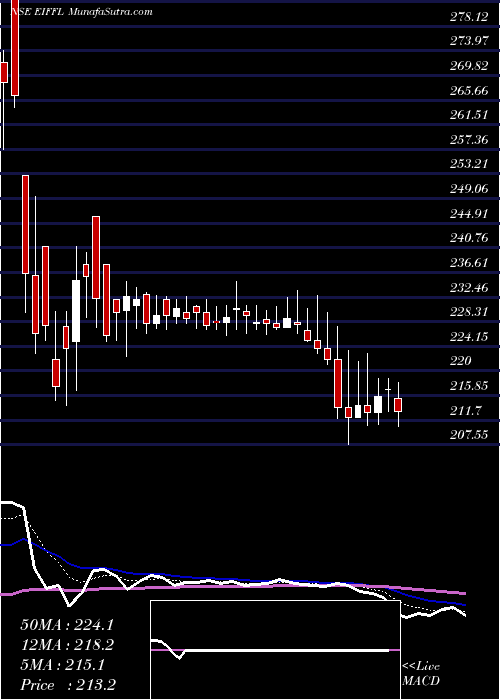Click the 224.15 price axis label
The image size is (500, 700).
pyautogui.click(x=469, y=336)
